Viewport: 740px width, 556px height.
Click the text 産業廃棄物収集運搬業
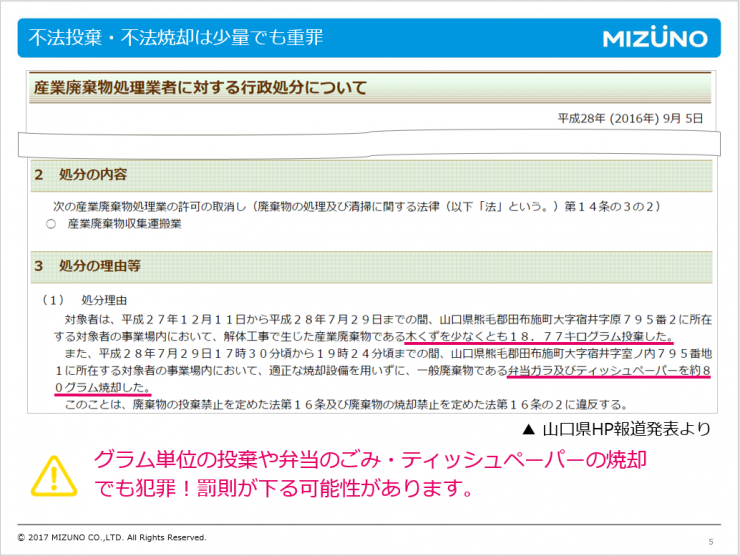pyautogui.click(x=125, y=224)
